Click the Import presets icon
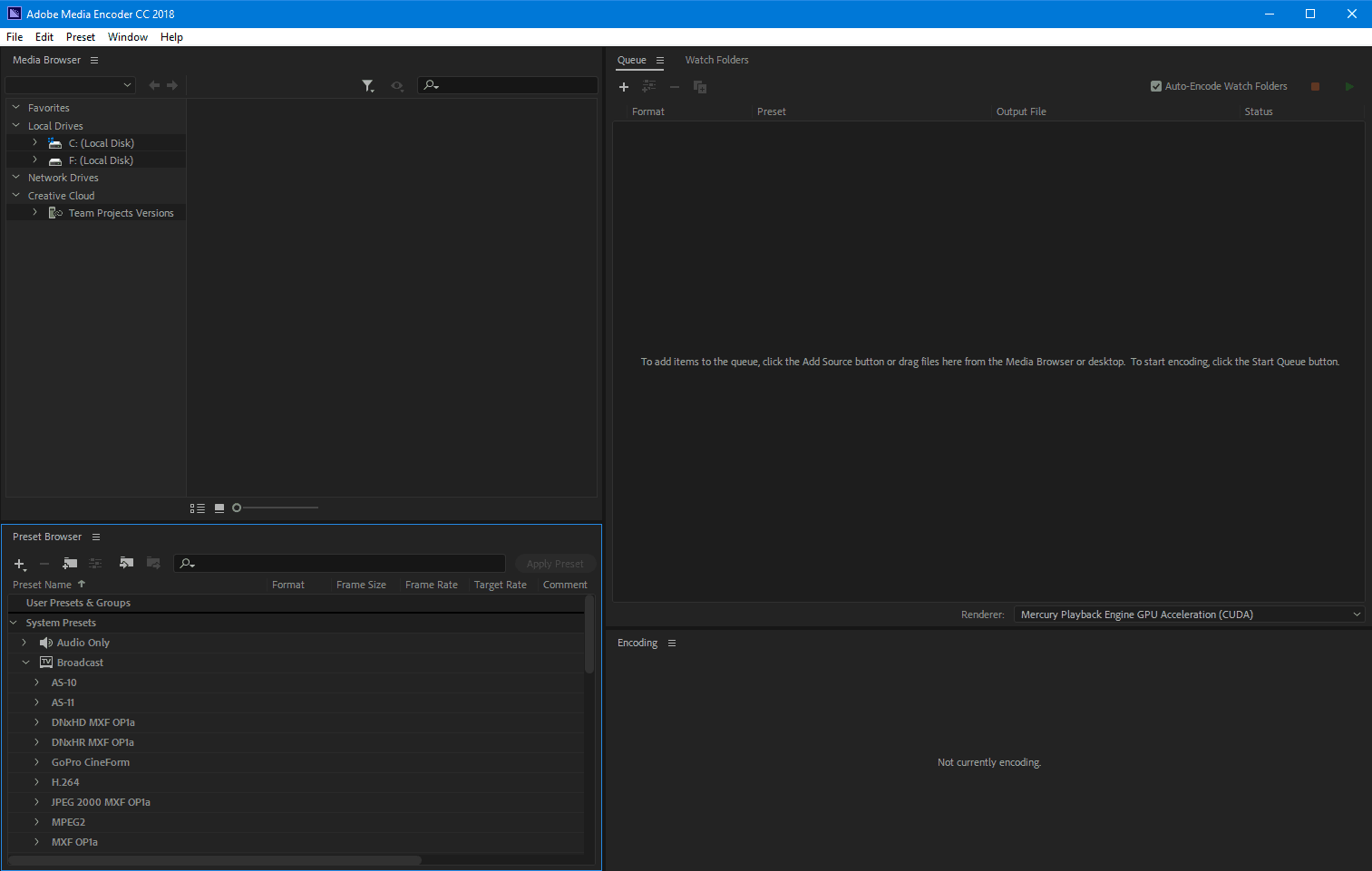Image resolution: width=1372 pixels, height=871 pixels. pyautogui.click(x=126, y=563)
